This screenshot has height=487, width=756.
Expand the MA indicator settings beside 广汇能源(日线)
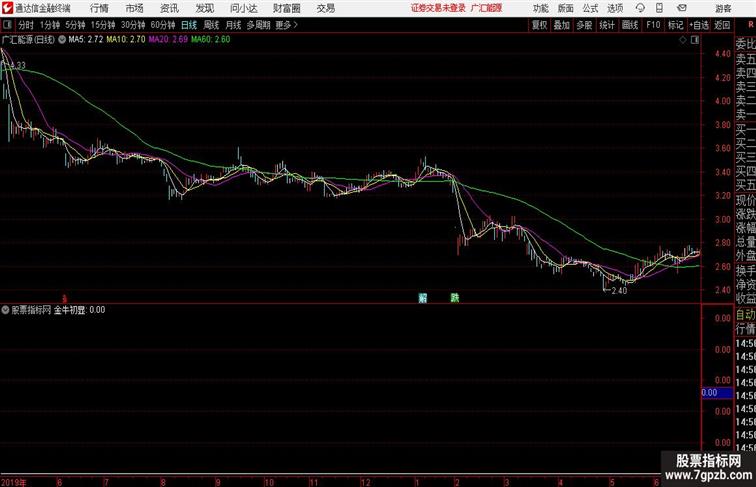click(x=62, y=40)
